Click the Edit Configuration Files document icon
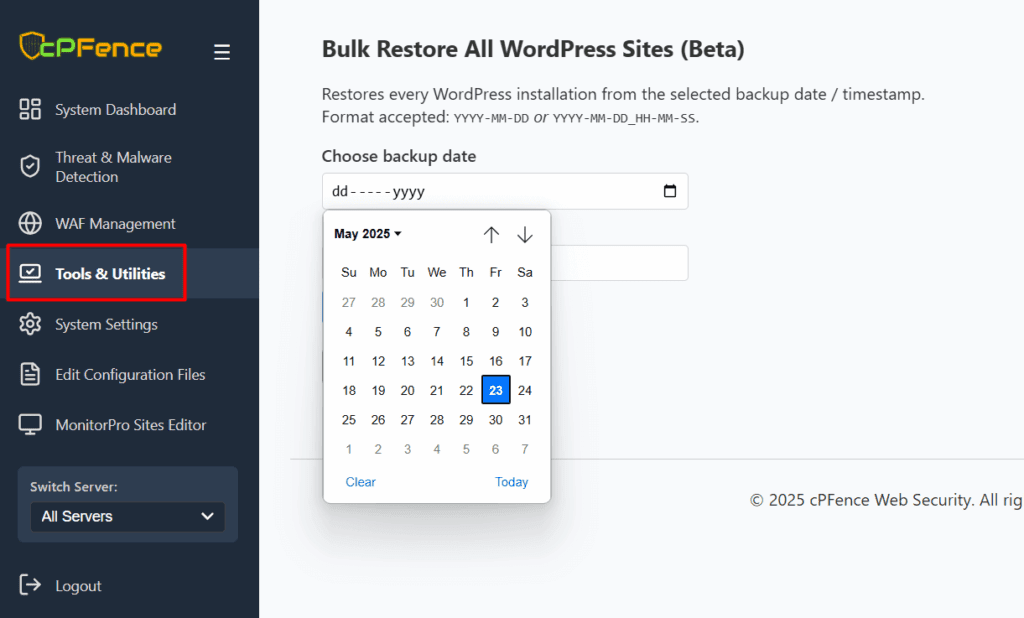Screen dimensions: 1024x618 click(x=30, y=374)
